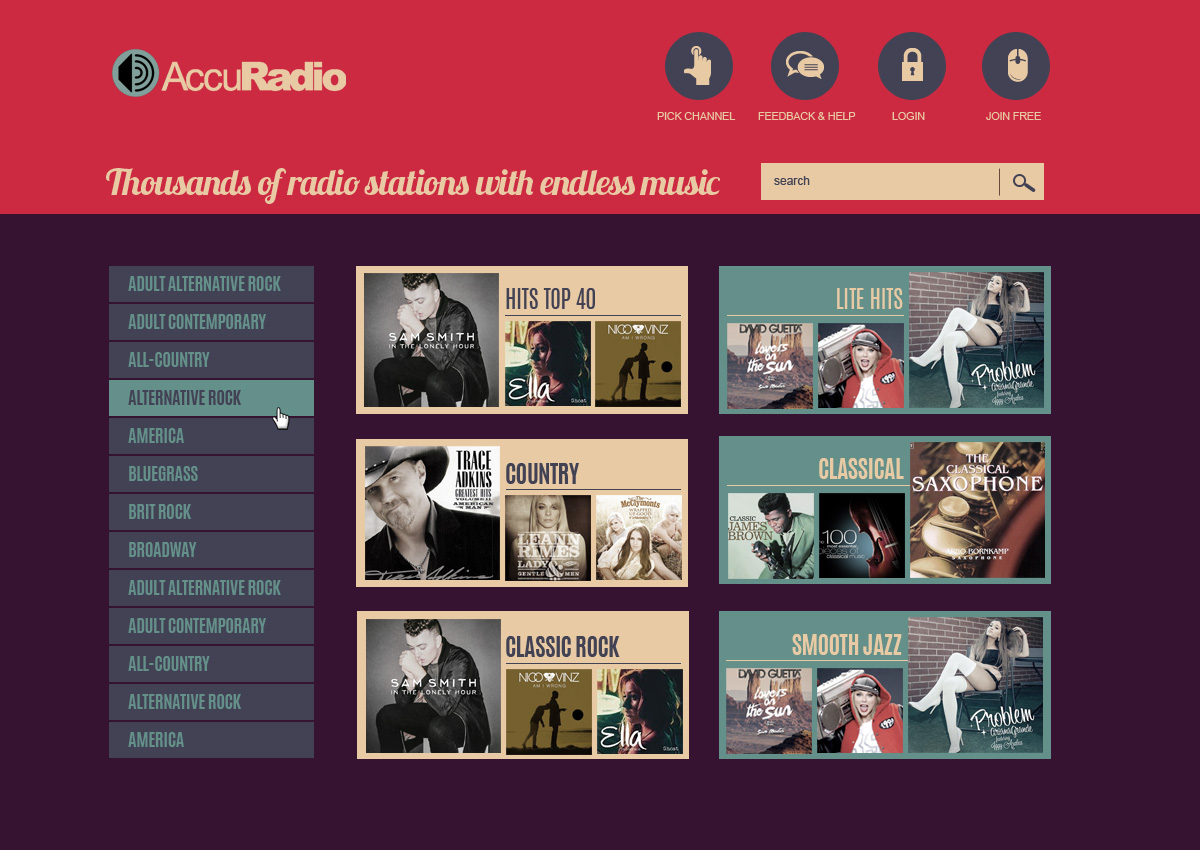The image size is (1200, 850).
Task: Click Nico & Vinz cover in Classic Rock
Action: tap(548, 711)
